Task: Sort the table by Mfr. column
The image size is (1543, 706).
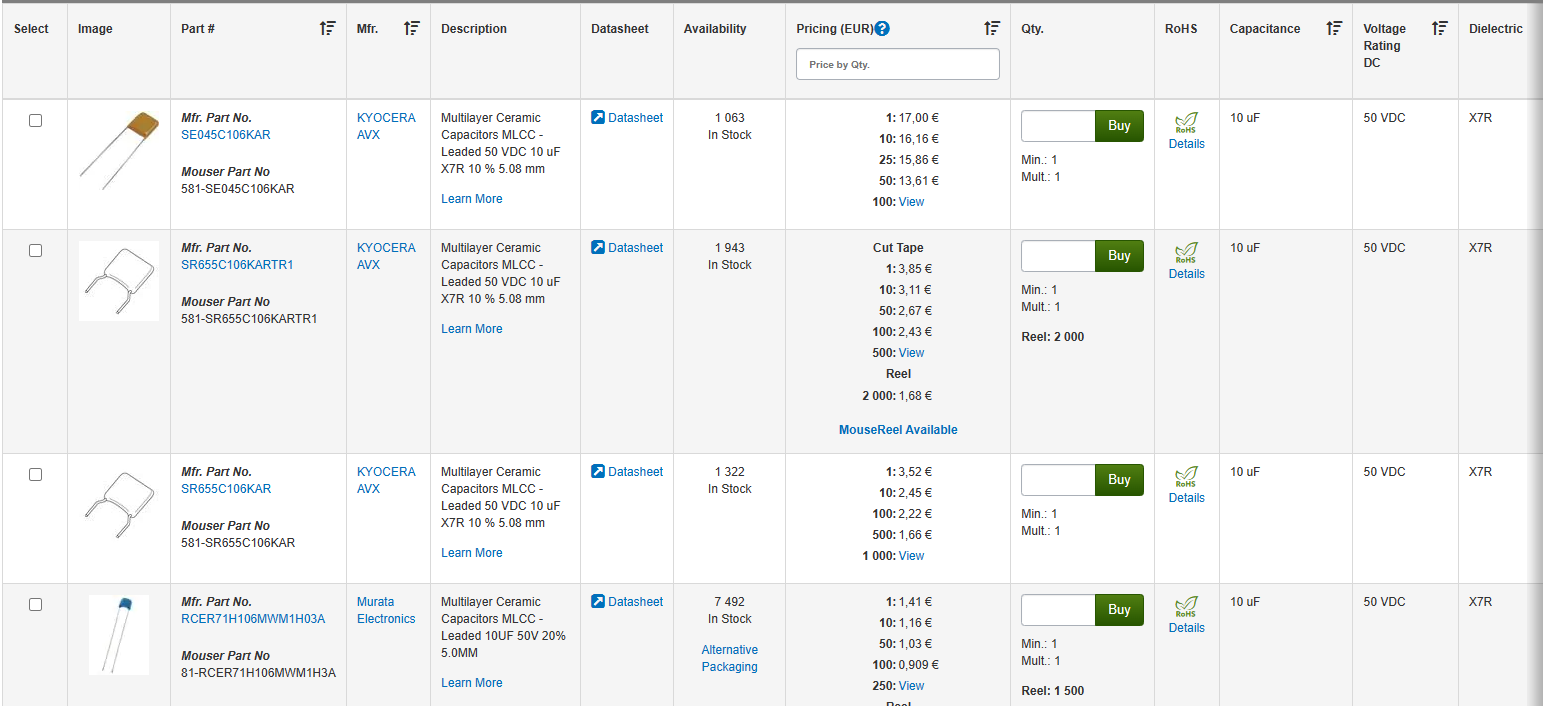Action: tap(412, 29)
